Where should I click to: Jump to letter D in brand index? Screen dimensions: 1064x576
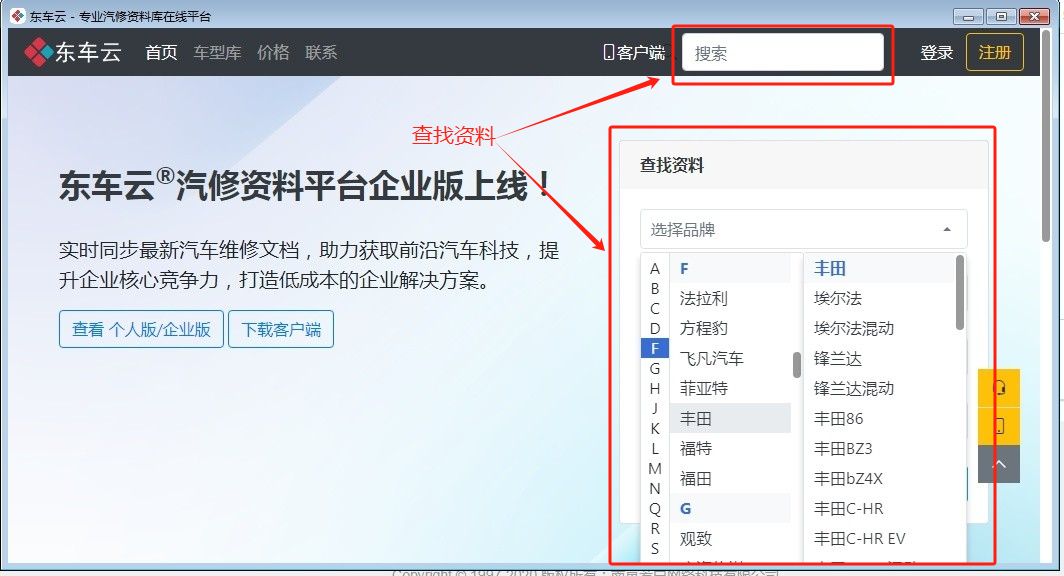pos(655,328)
